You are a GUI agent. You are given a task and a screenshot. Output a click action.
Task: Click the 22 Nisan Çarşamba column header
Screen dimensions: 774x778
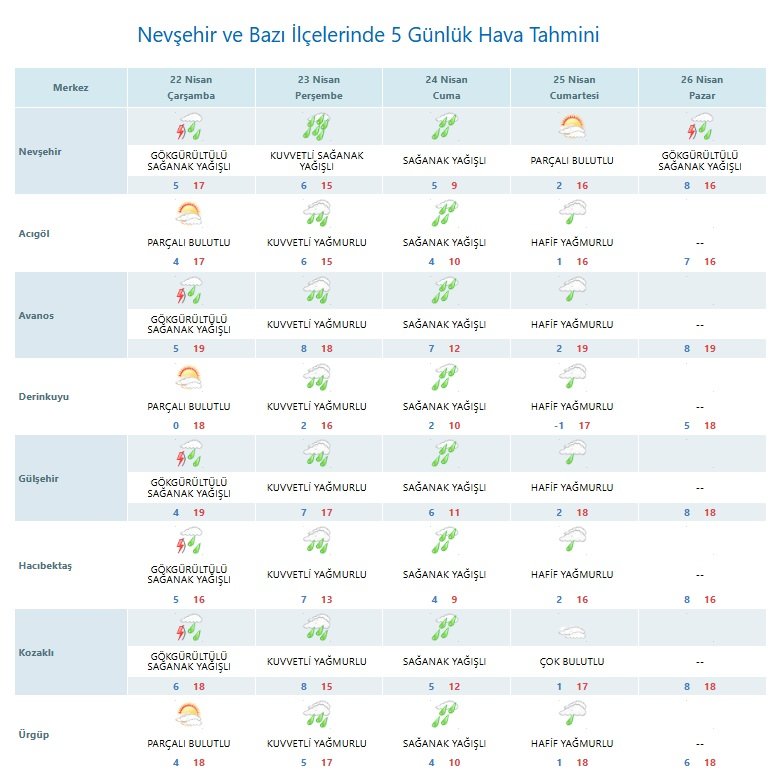click(x=190, y=88)
